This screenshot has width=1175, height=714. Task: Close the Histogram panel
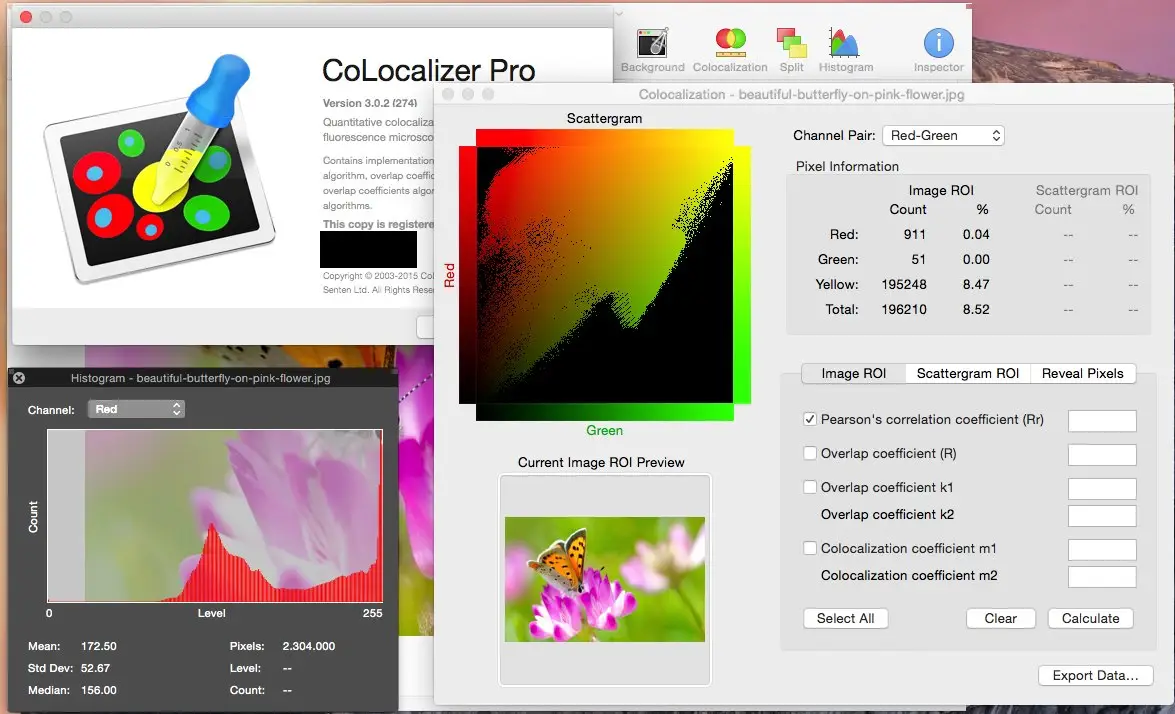point(19,378)
